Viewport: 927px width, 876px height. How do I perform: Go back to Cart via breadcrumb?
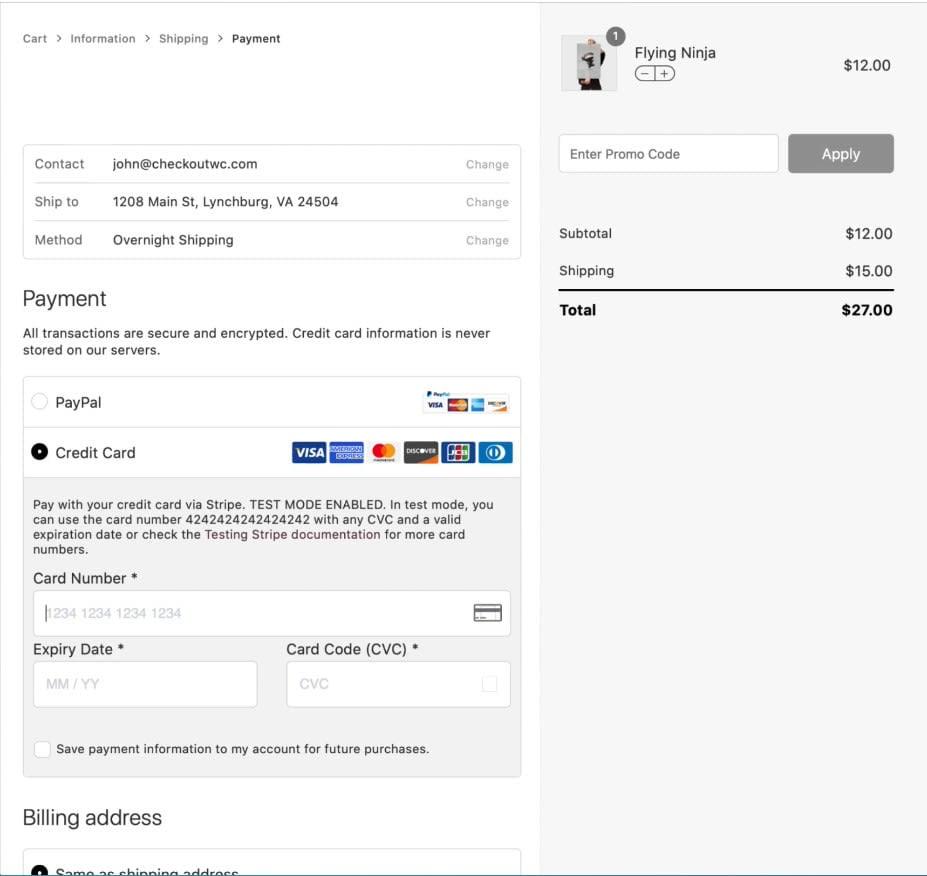click(x=34, y=38)
